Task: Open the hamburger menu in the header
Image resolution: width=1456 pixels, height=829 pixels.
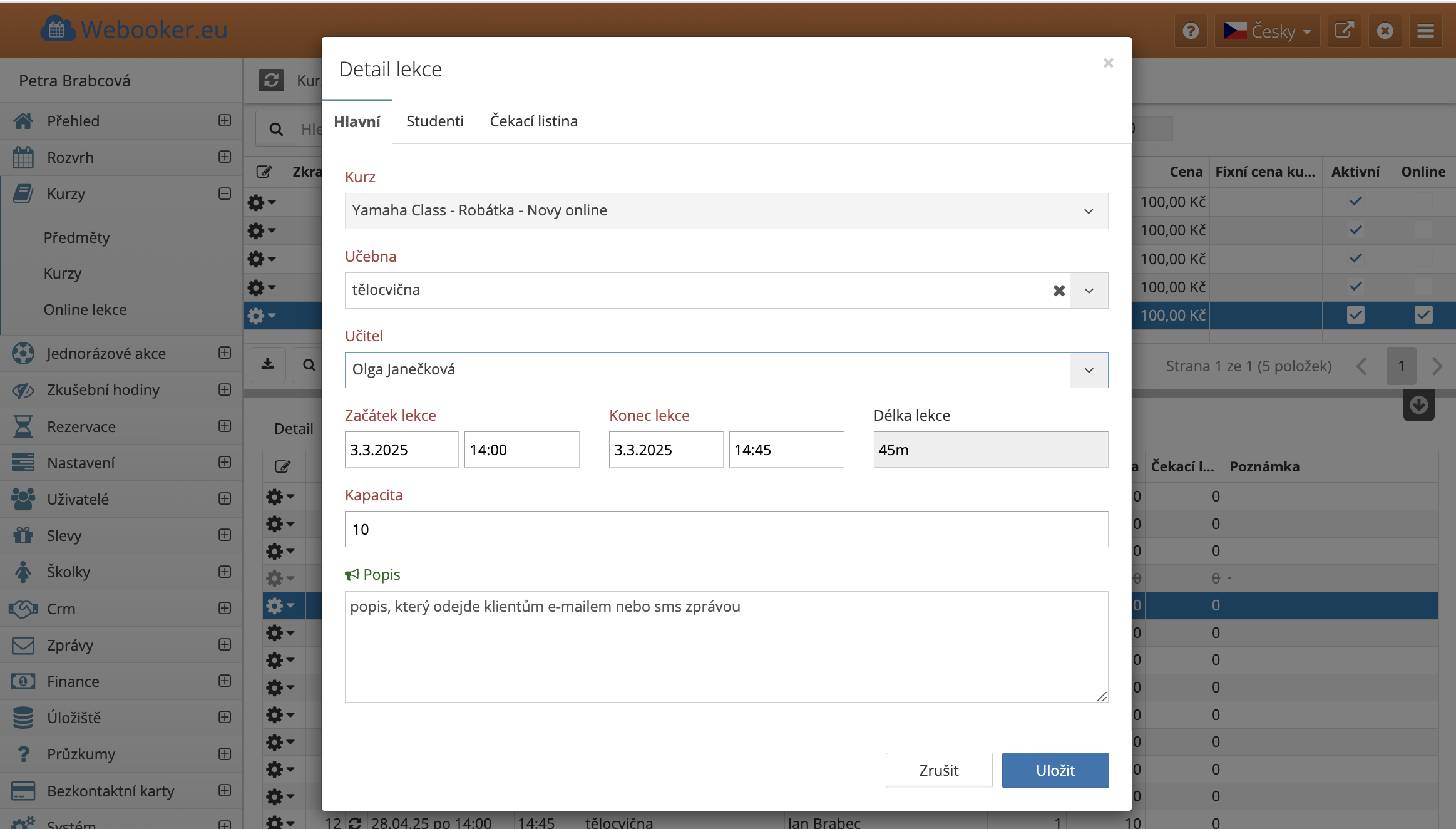Action: (1425, 31)
